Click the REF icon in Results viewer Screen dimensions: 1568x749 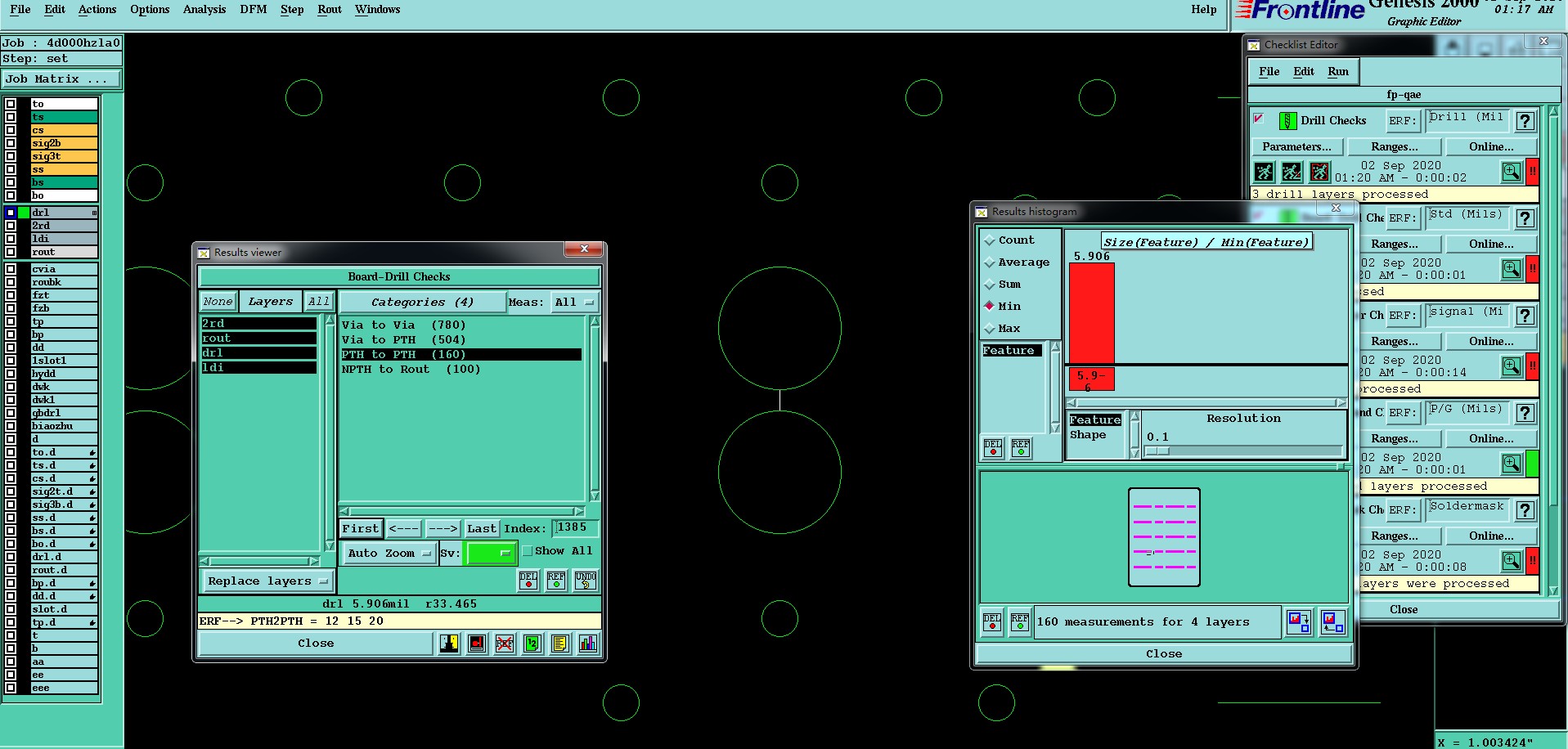coord(556,581)
